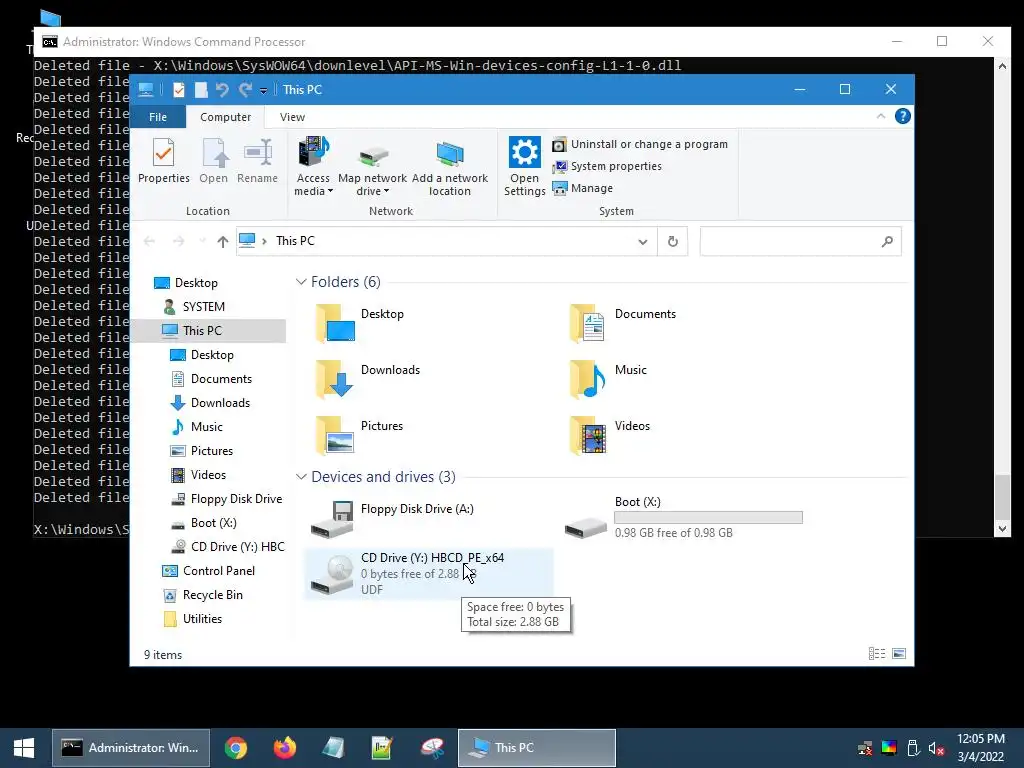Image resolution: width=1024 pixels, height=768 pixels.
Task: Collapse the ribbon using the chevron
Action: pos(881,116)
